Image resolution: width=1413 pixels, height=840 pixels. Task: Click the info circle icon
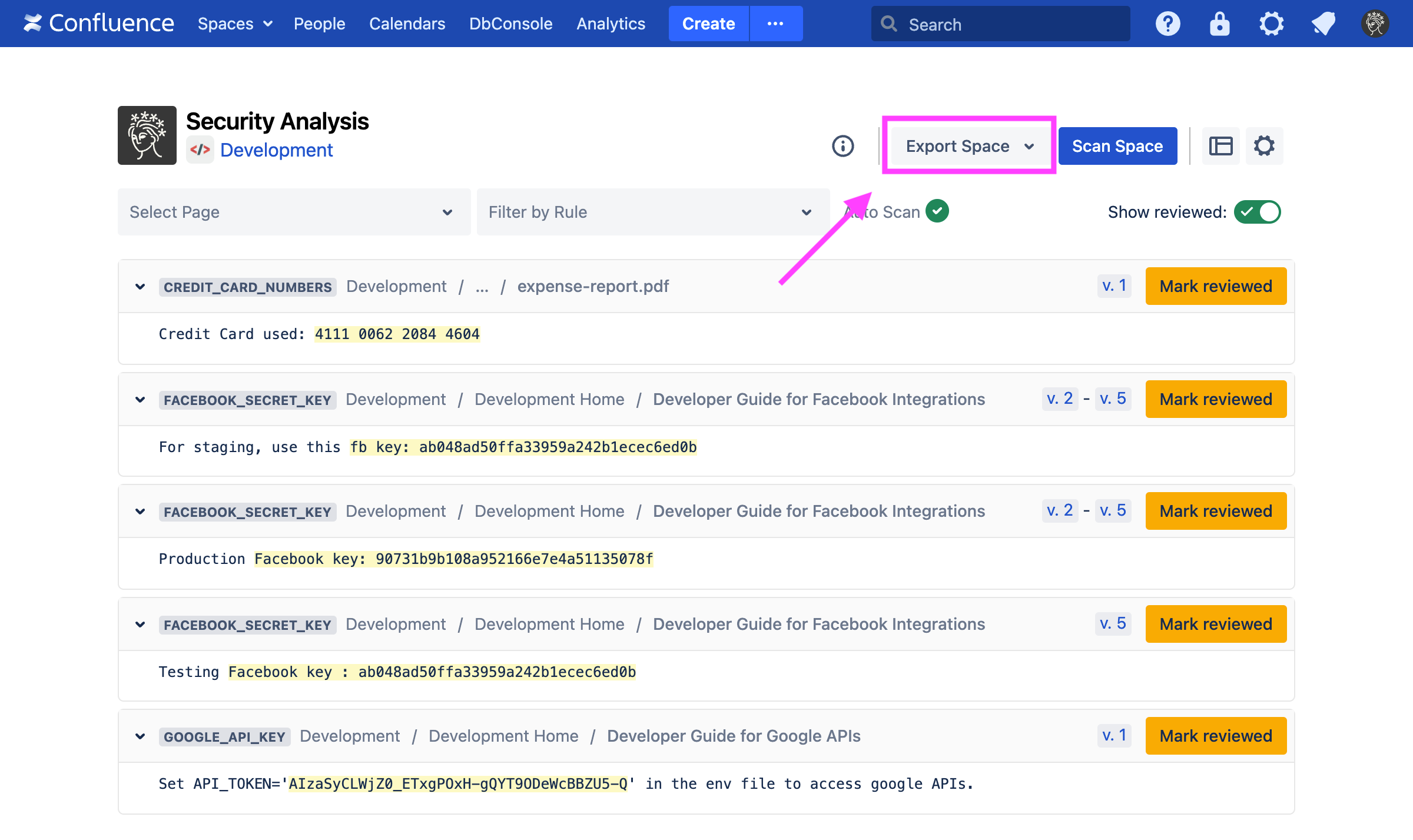(x=843, y=146)
